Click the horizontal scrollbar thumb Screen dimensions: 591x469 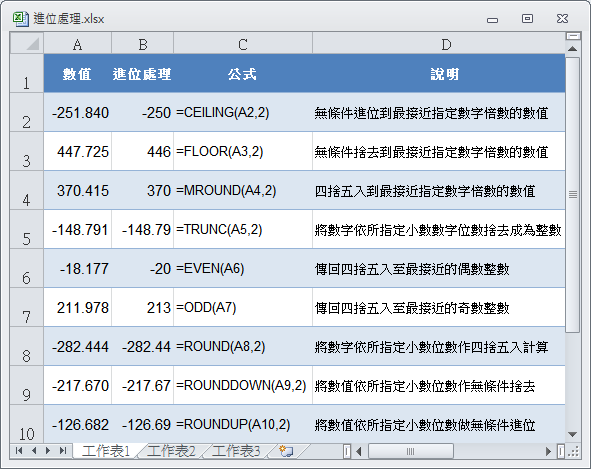pyautogui.click(x=410, y=451)
